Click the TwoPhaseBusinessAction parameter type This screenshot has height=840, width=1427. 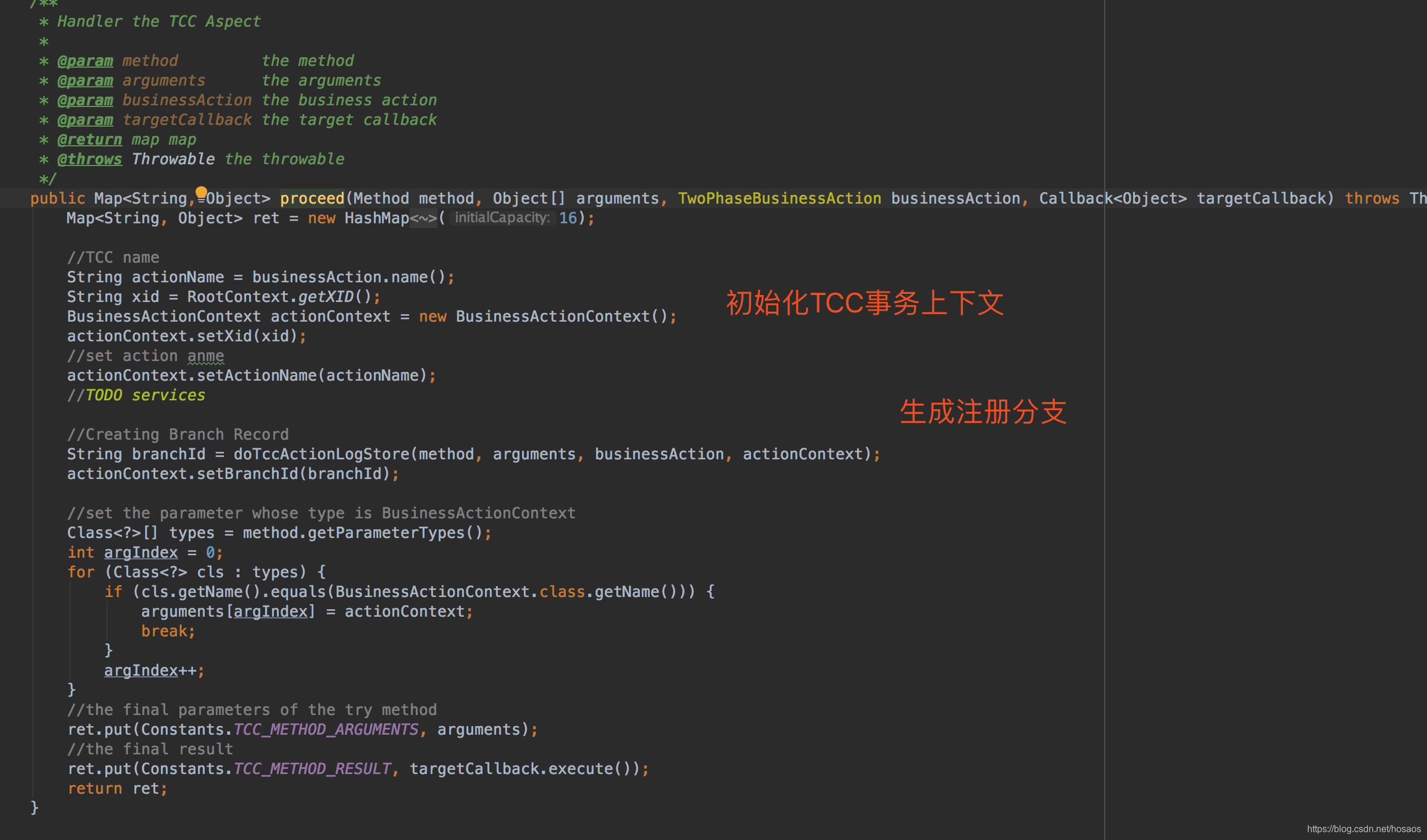pyautogui.click(x=779, y=198)
